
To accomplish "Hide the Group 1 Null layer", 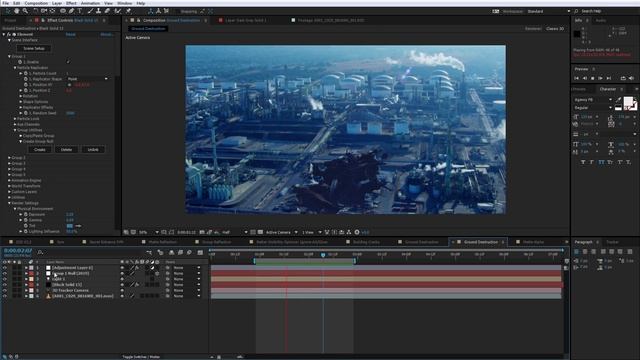I will pyautogui.click(x=5, y=273).
